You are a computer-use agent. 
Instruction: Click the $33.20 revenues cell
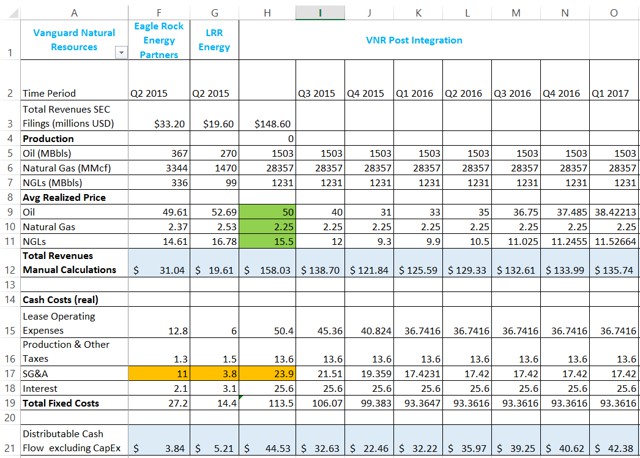[x=159, y=116]
